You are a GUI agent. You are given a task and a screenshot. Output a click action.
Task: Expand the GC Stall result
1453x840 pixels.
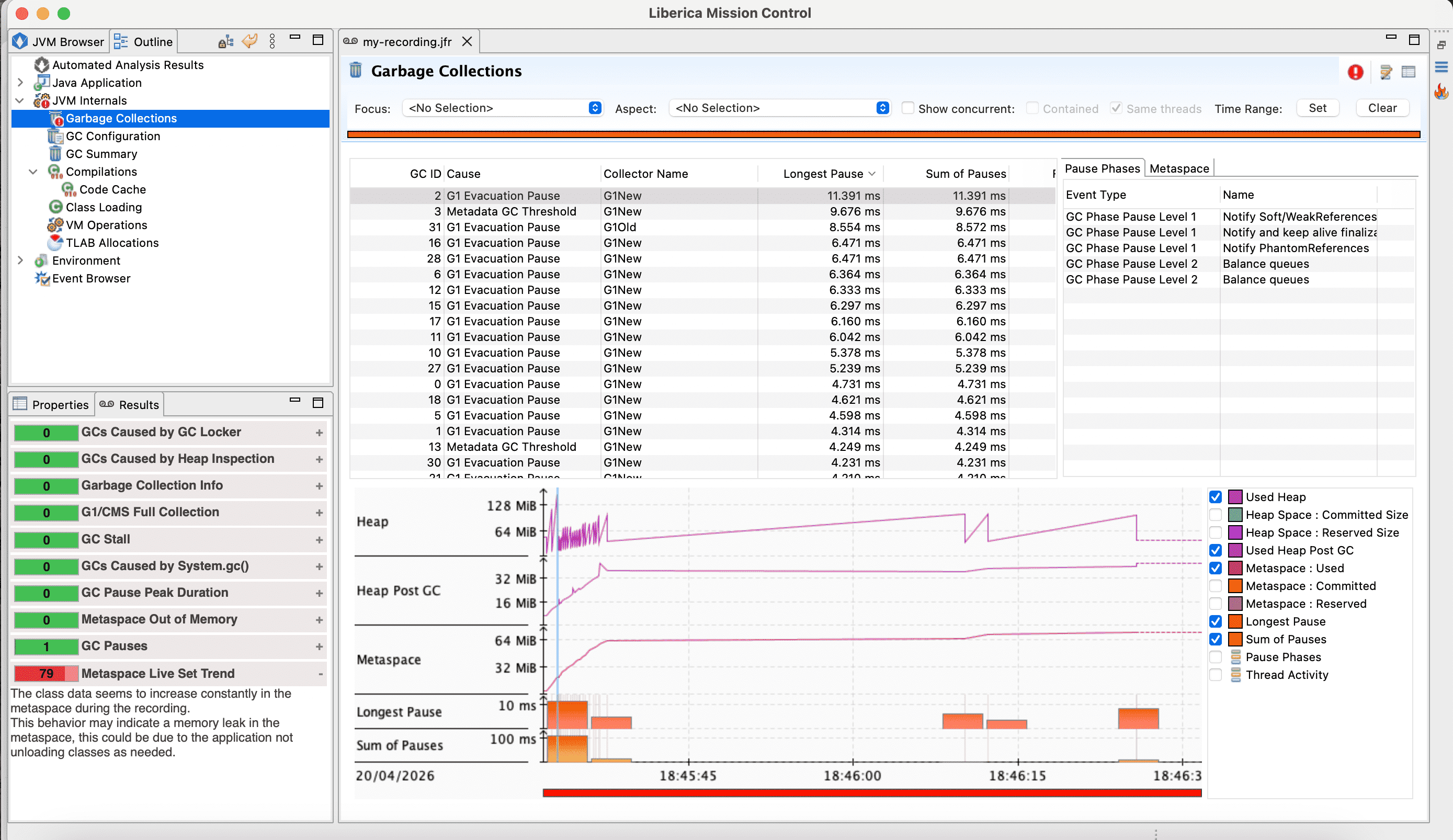click(319, 540)
